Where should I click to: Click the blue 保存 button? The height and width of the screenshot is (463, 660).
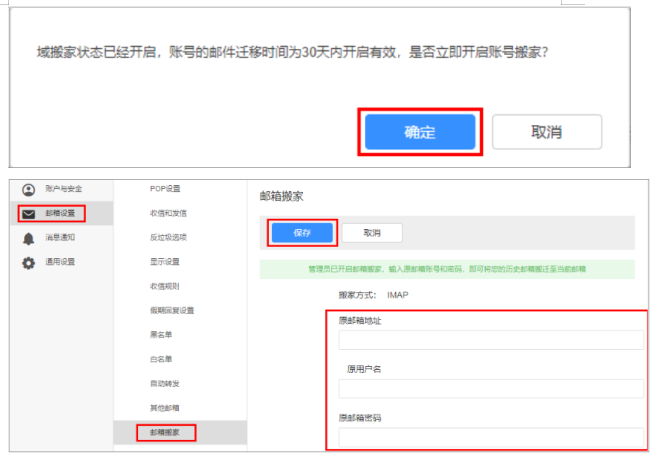click(x=302, y=233)
